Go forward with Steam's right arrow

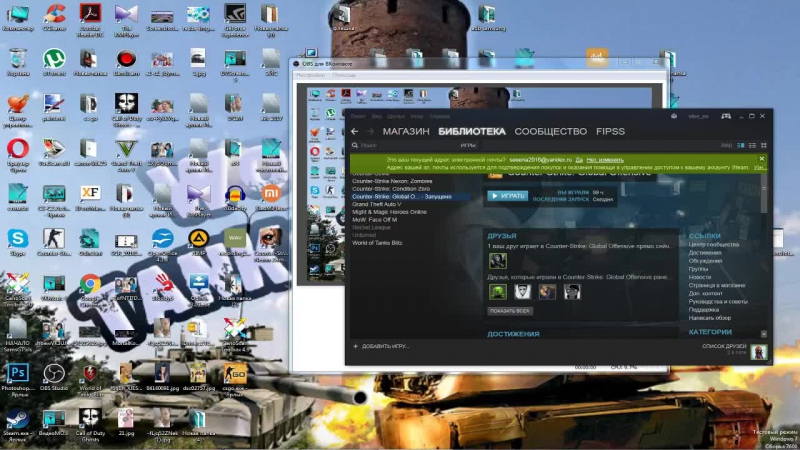[x=370, y=132]
